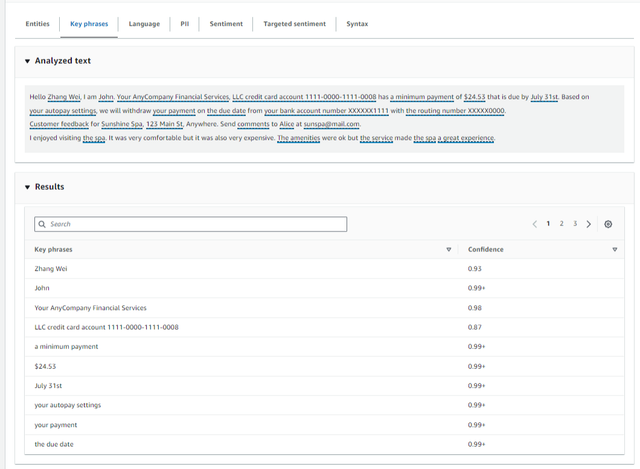Open the results table settings gear
Screen dimensions: 640x469
[608, 224]
